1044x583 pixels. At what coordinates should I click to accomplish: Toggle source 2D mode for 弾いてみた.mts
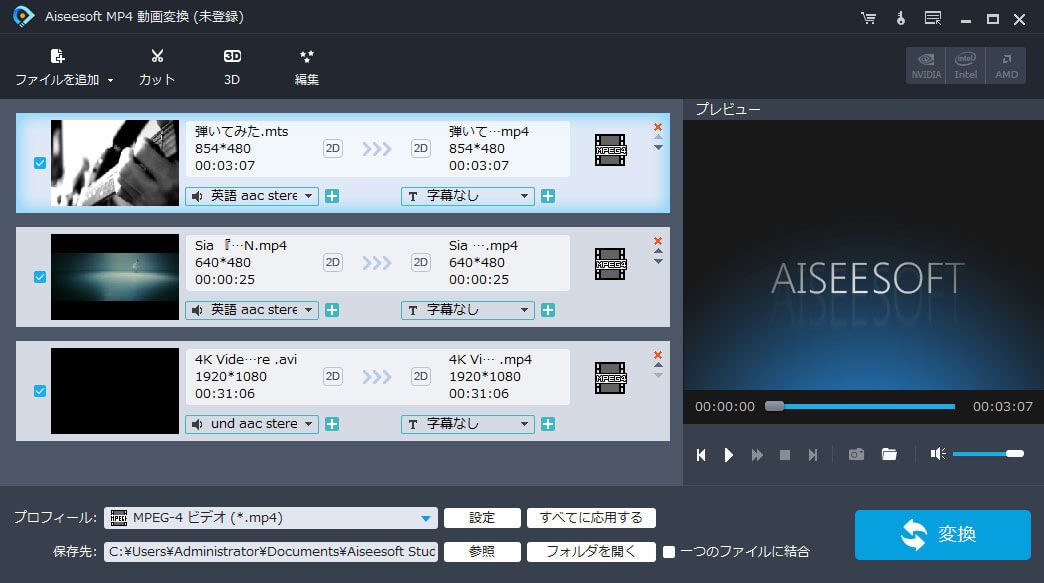tap(332, 148)
